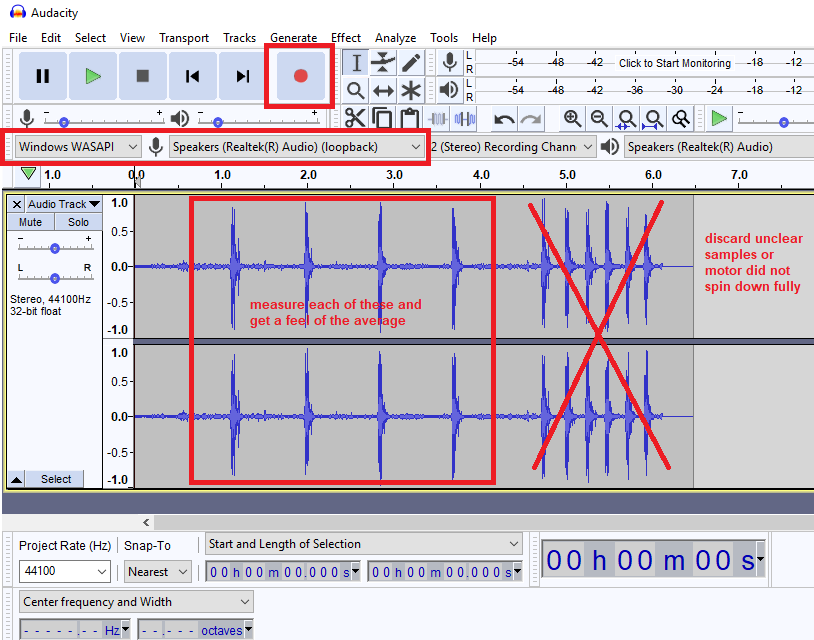Open the Project Rate 44100 dropdown
Viewport: 814px width, 640px height.
(65, 572)
